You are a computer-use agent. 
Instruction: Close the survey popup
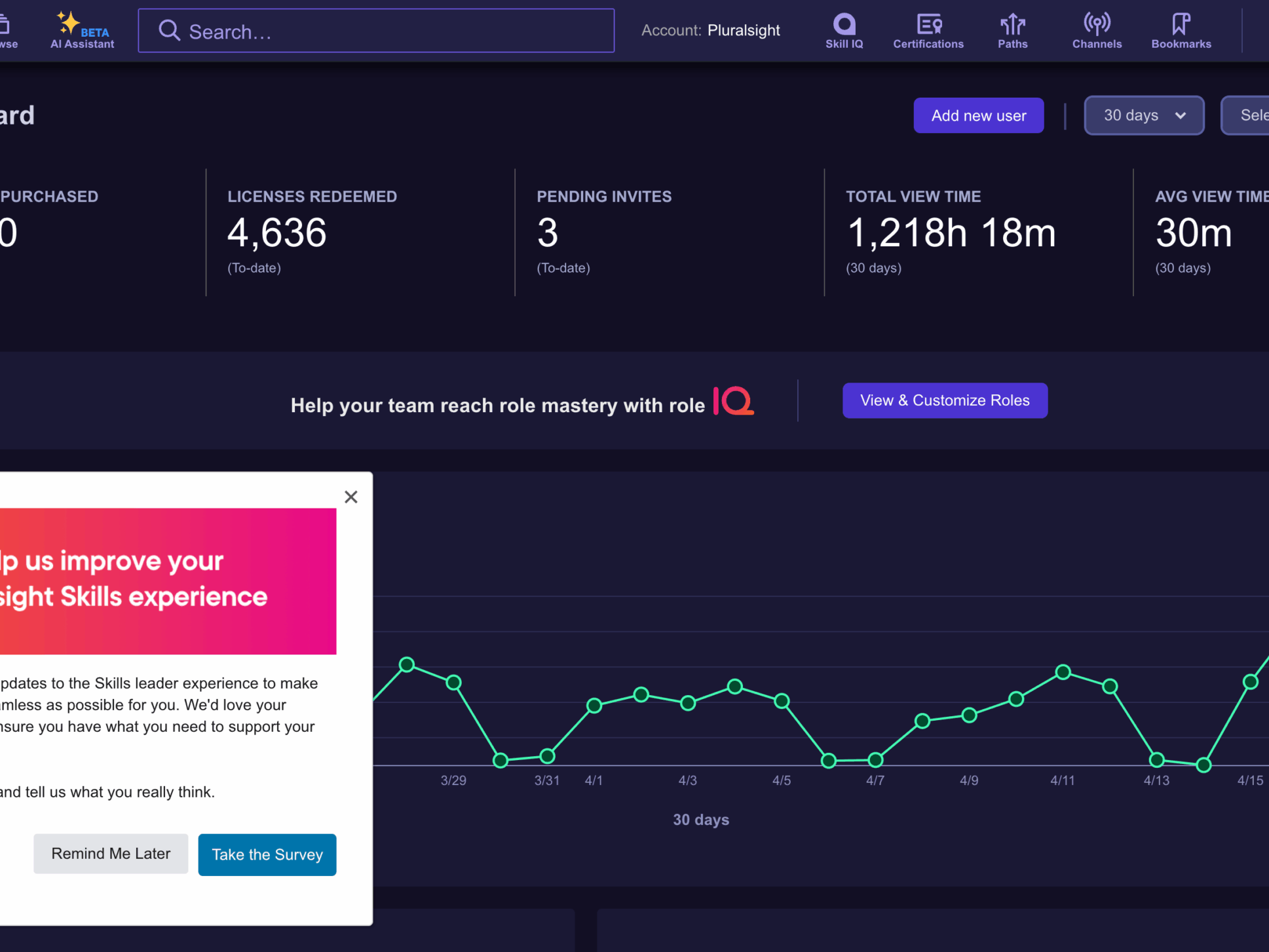pyautogui.click(x=351, y=497)
